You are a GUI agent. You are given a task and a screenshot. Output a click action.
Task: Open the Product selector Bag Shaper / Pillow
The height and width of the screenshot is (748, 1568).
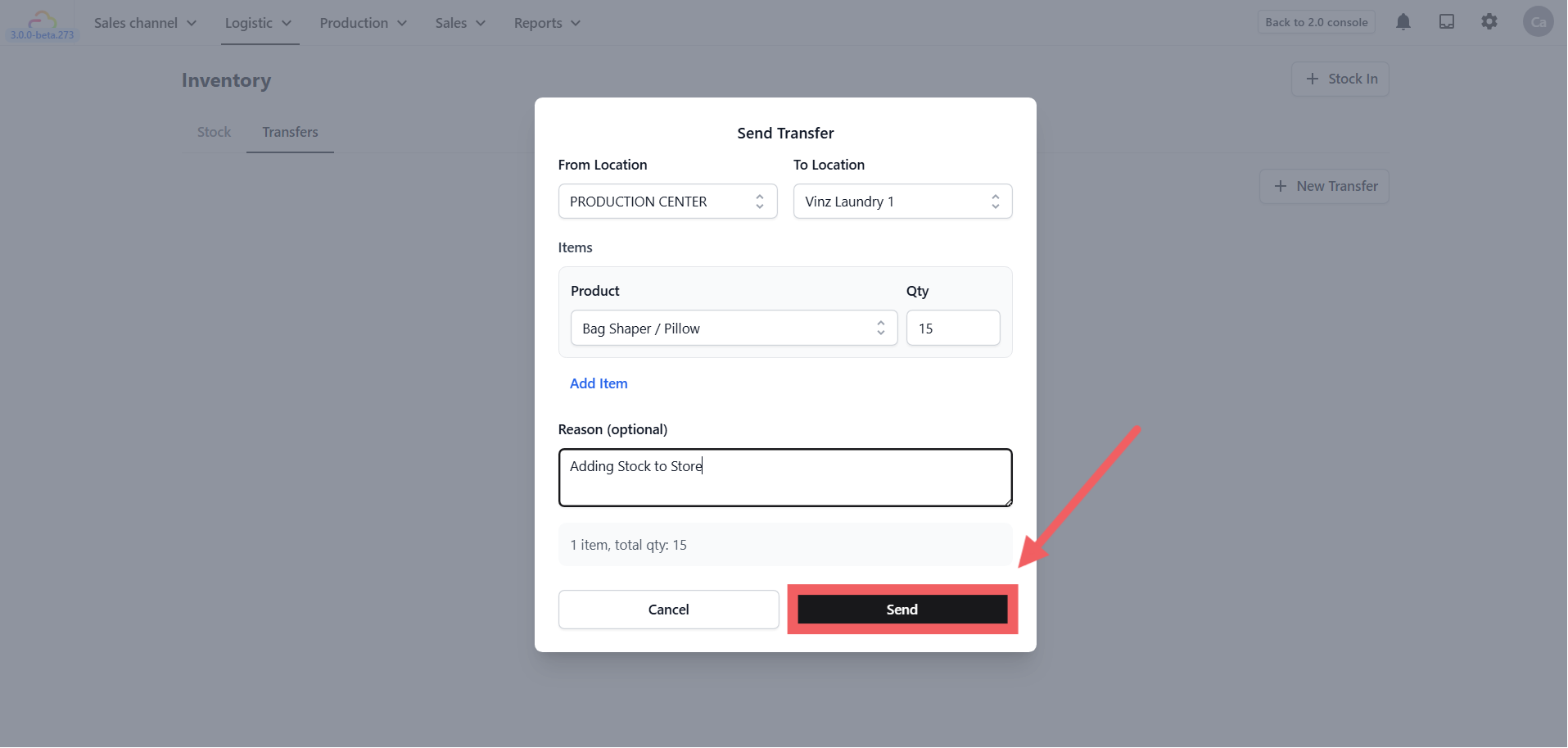(x=734, y=328)
